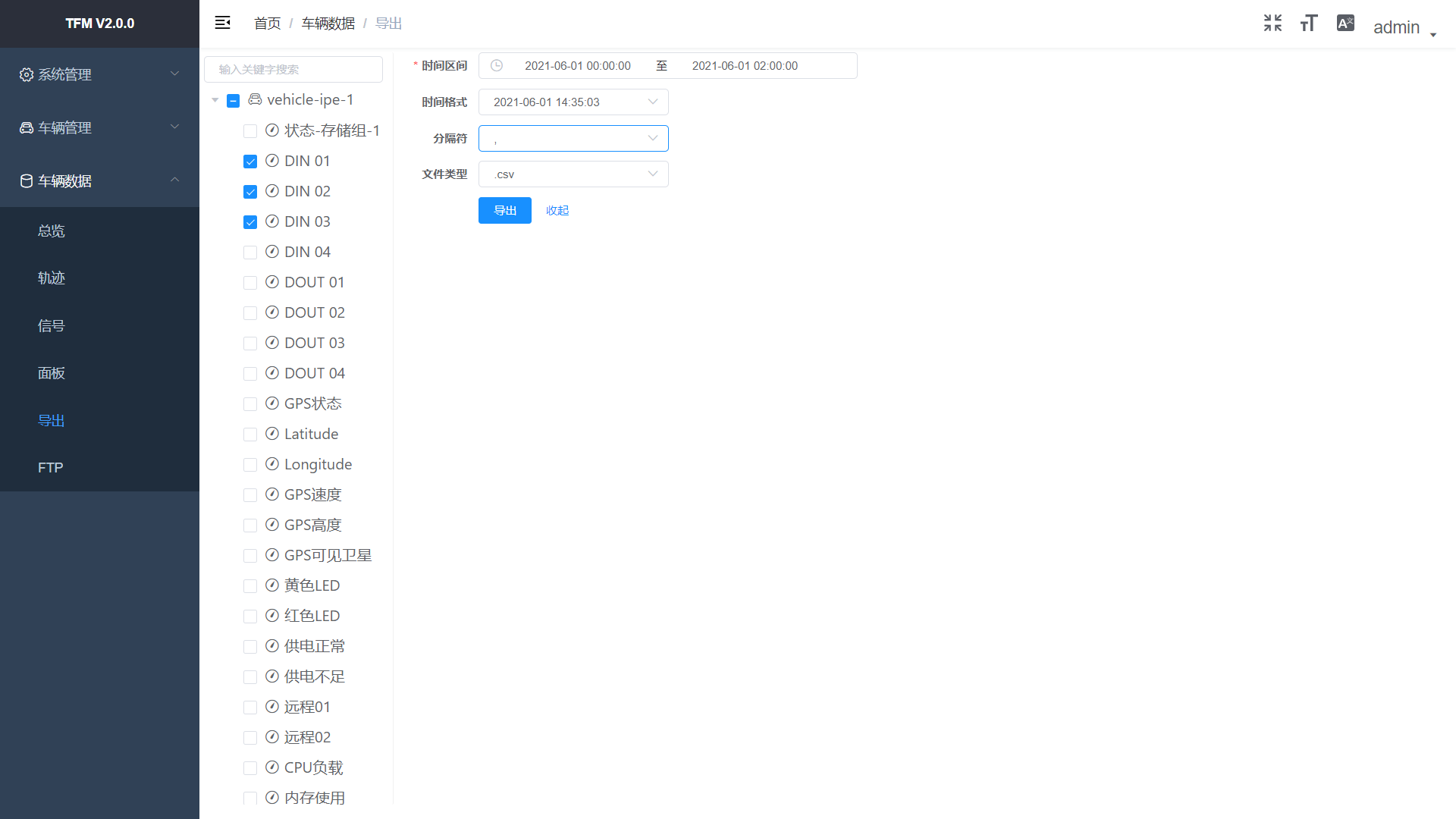Image resolution: width=1456 pixels, height=819 pixels.
Task: Focus the keyword search input field
Action: [293, 69]
